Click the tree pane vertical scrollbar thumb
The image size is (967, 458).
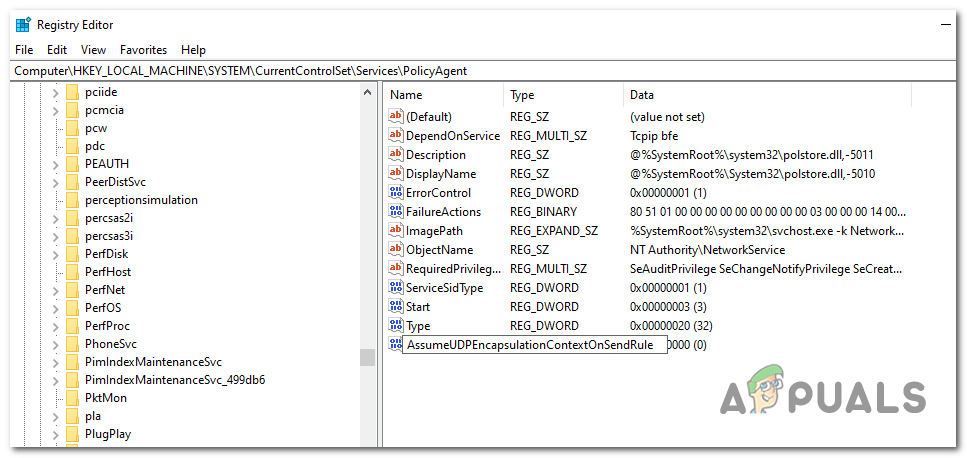click(367, 358)
